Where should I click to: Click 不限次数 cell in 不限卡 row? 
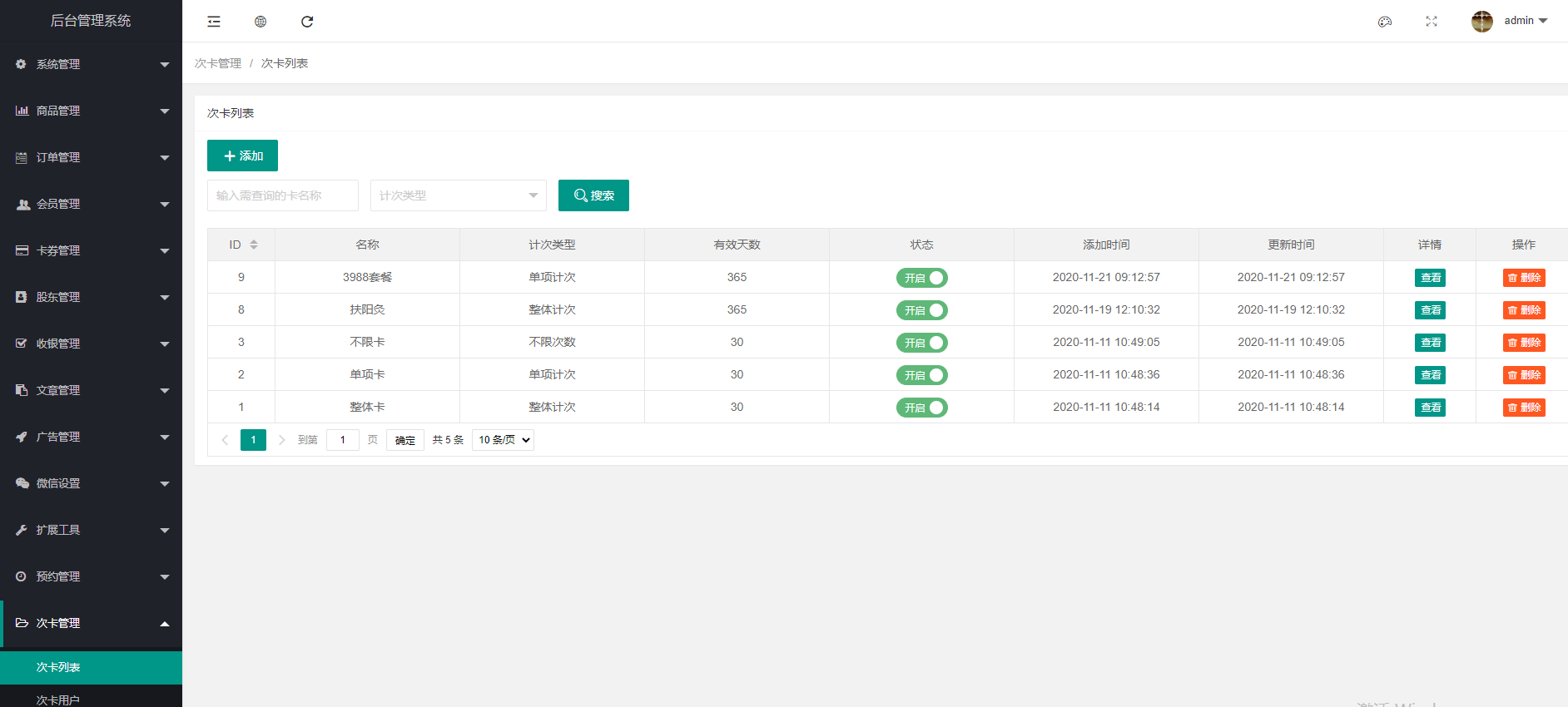552,342
